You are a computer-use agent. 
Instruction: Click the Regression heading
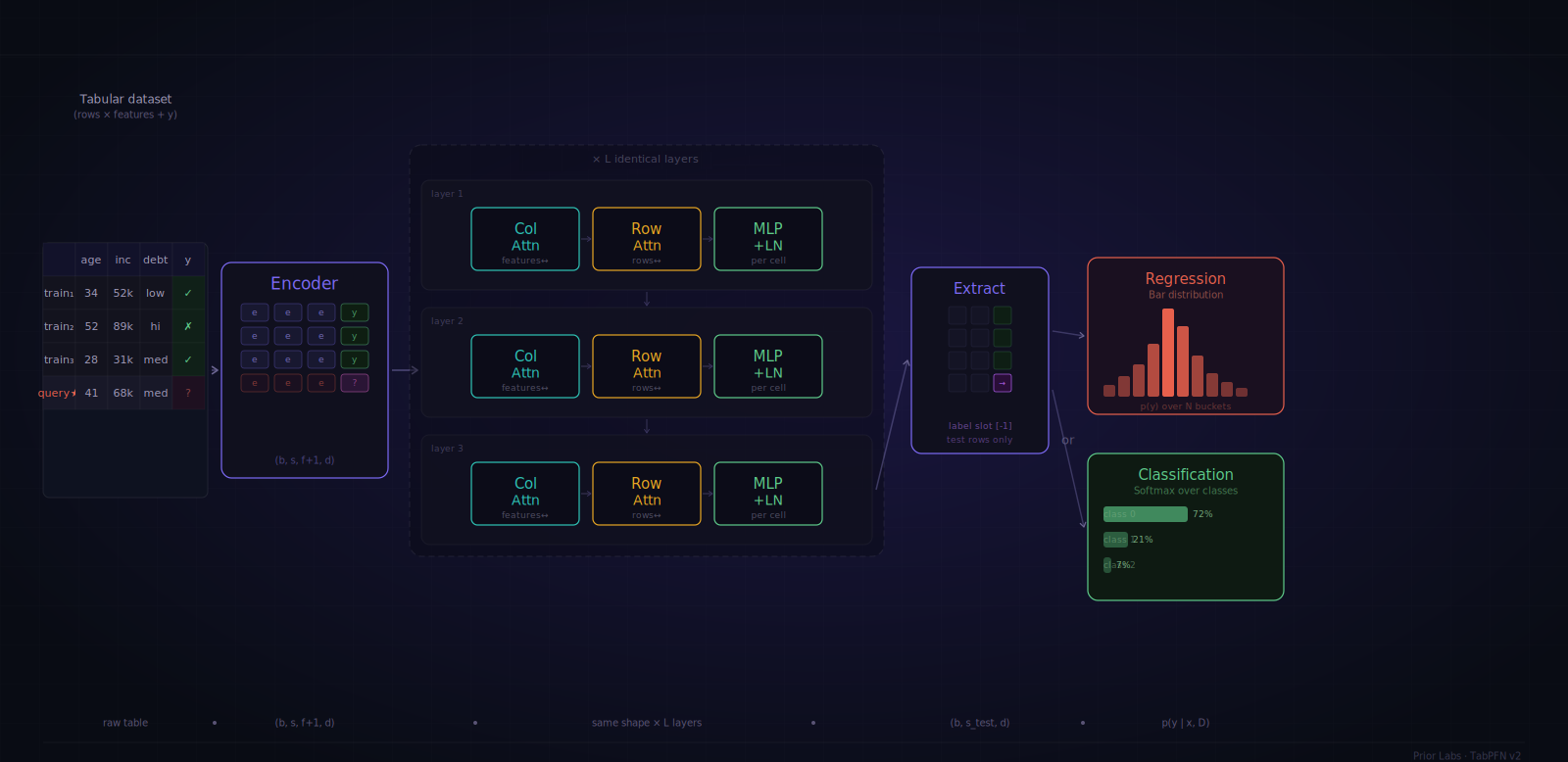click(x=1185, y=278)
